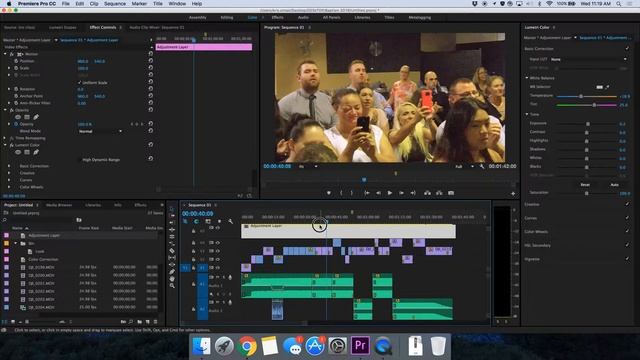This screenshot has width=640, height=360.
Task: Collapse the White Balance section
Action: tap(527, 78)
